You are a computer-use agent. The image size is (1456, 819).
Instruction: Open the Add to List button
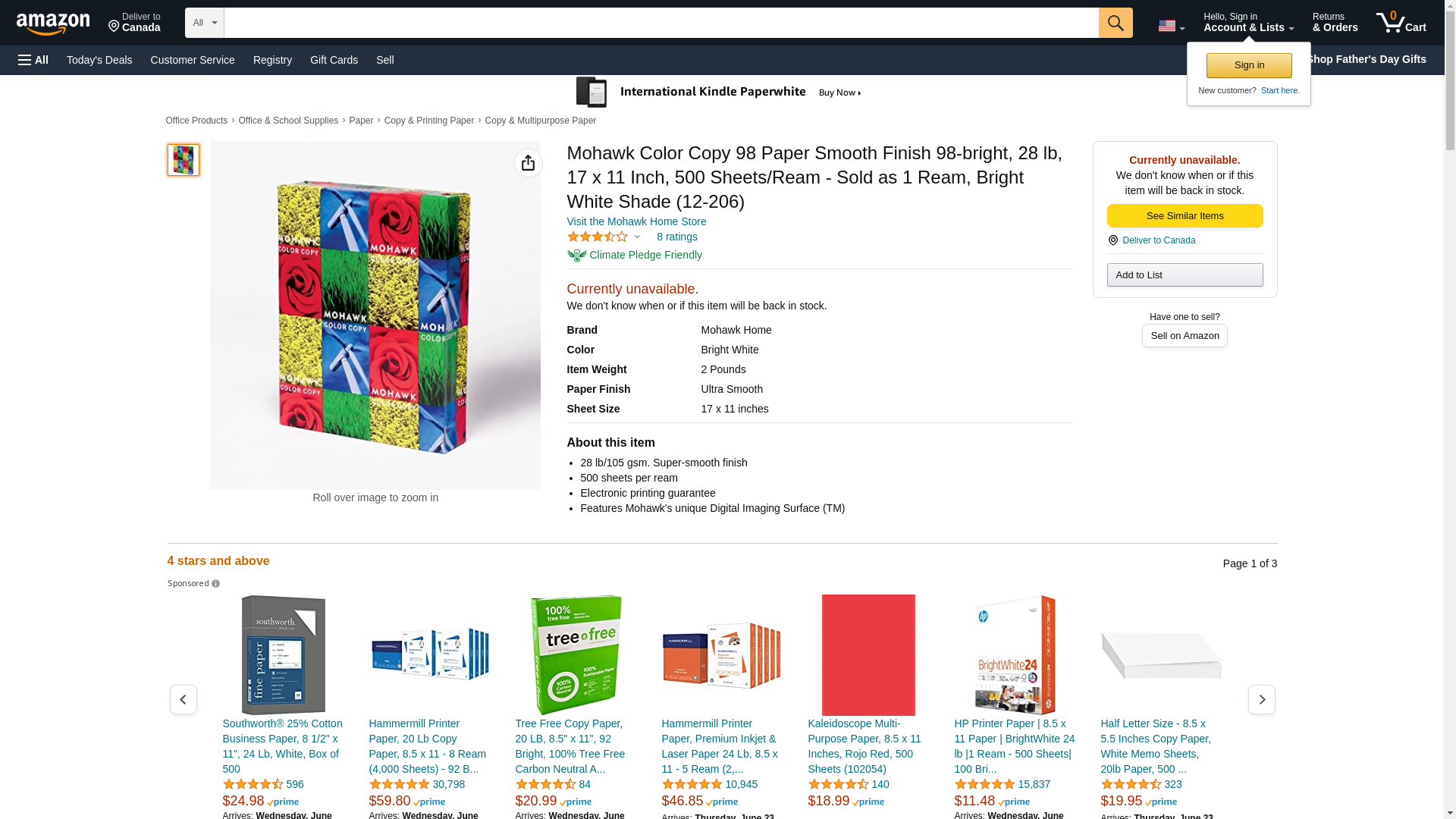(x=1185, y=275)
